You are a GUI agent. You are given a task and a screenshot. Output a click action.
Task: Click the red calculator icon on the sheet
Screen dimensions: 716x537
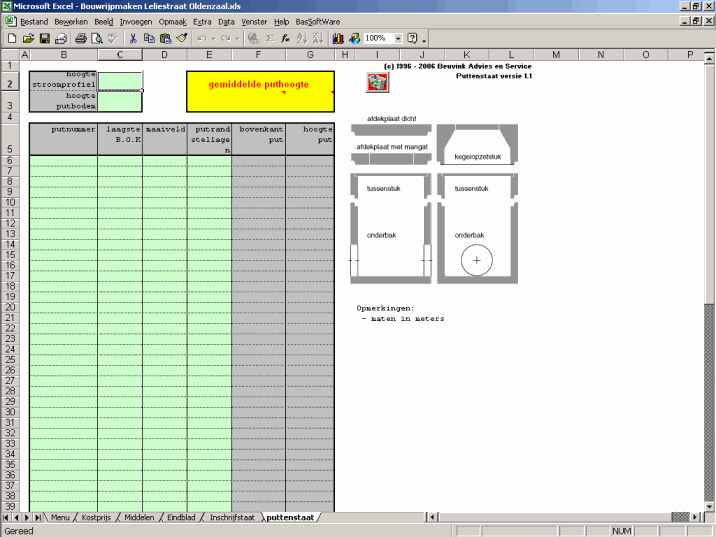coord(377,84)
